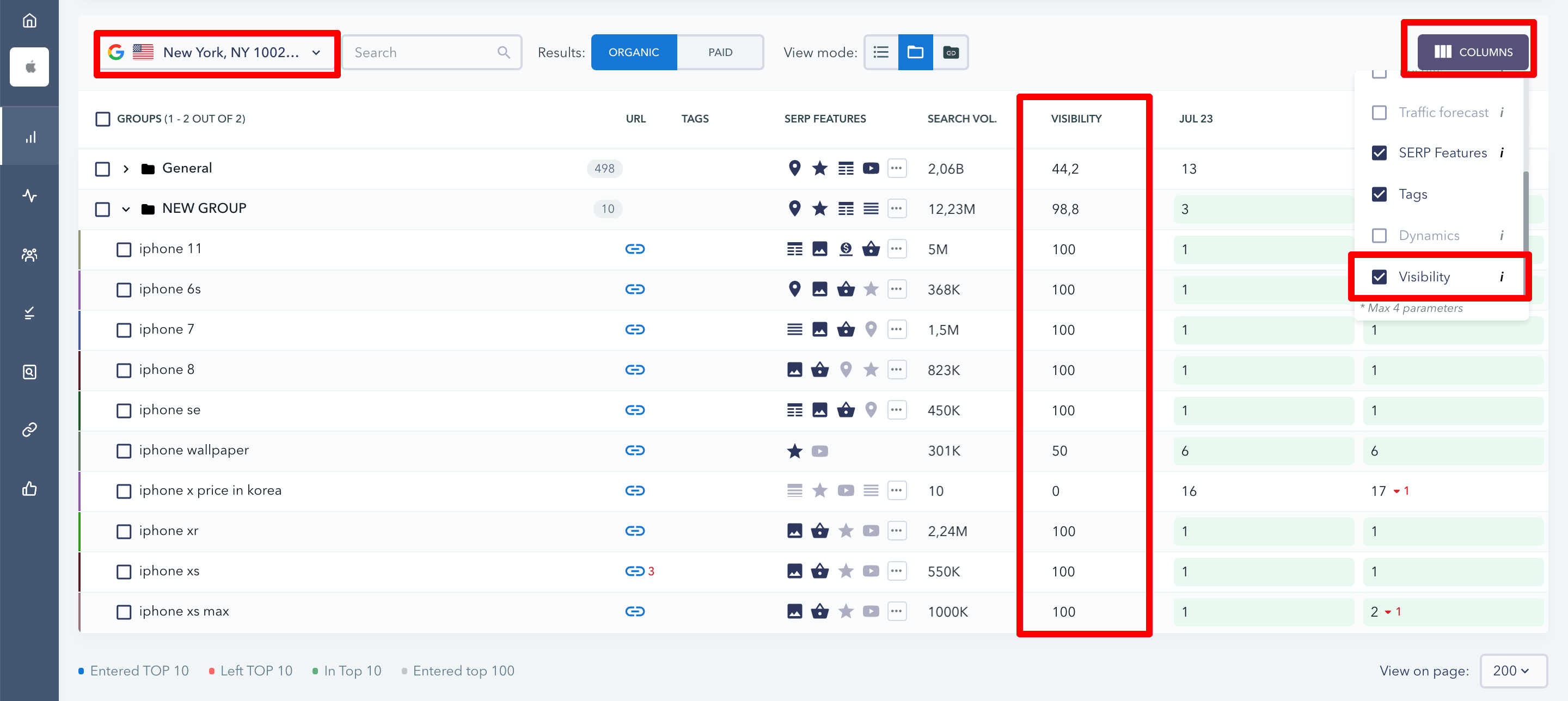Sort by SEARCH VOL. column header

click(961, 119)
